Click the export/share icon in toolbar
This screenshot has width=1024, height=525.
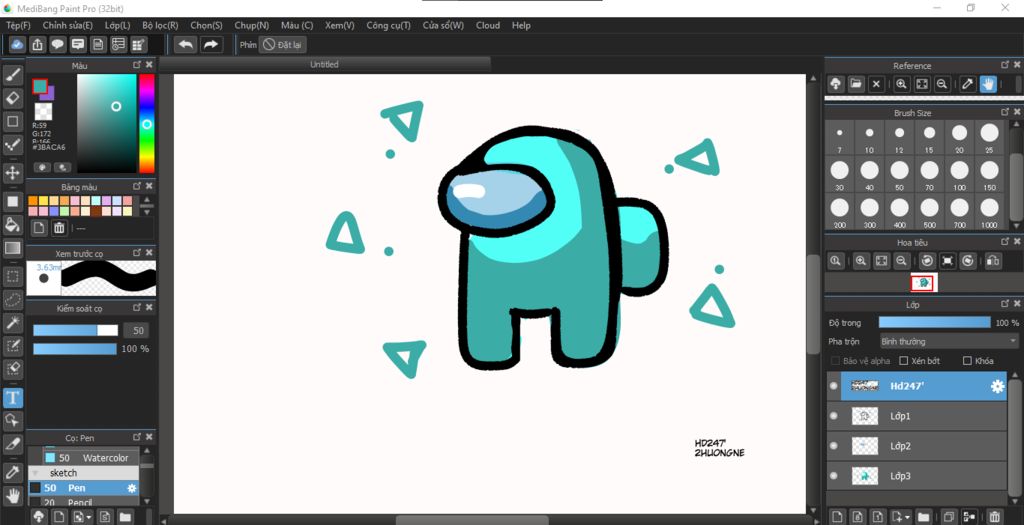tap(37, 44)
